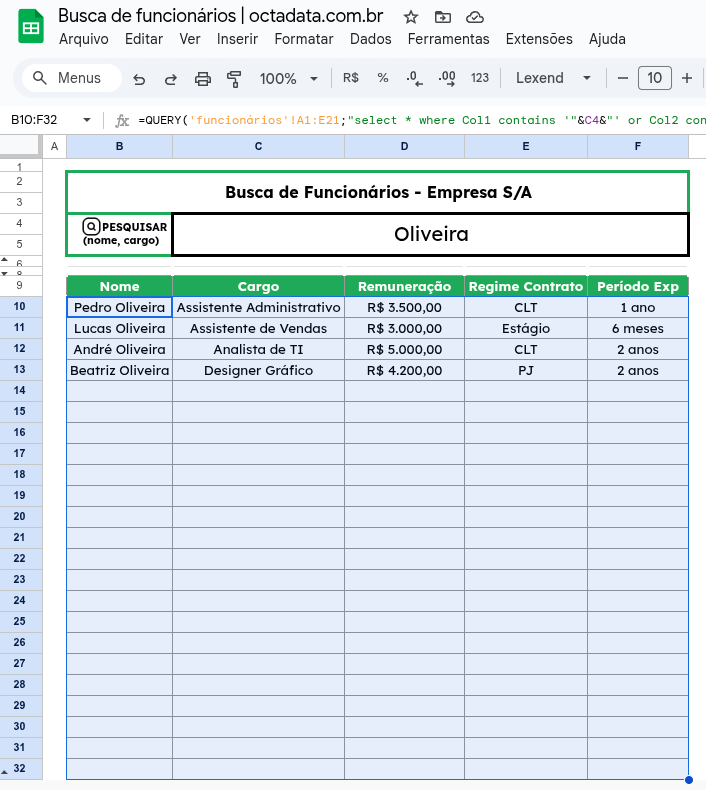Decrease font size with minus
Screen dimensions: 706x790
click(623, 78)
